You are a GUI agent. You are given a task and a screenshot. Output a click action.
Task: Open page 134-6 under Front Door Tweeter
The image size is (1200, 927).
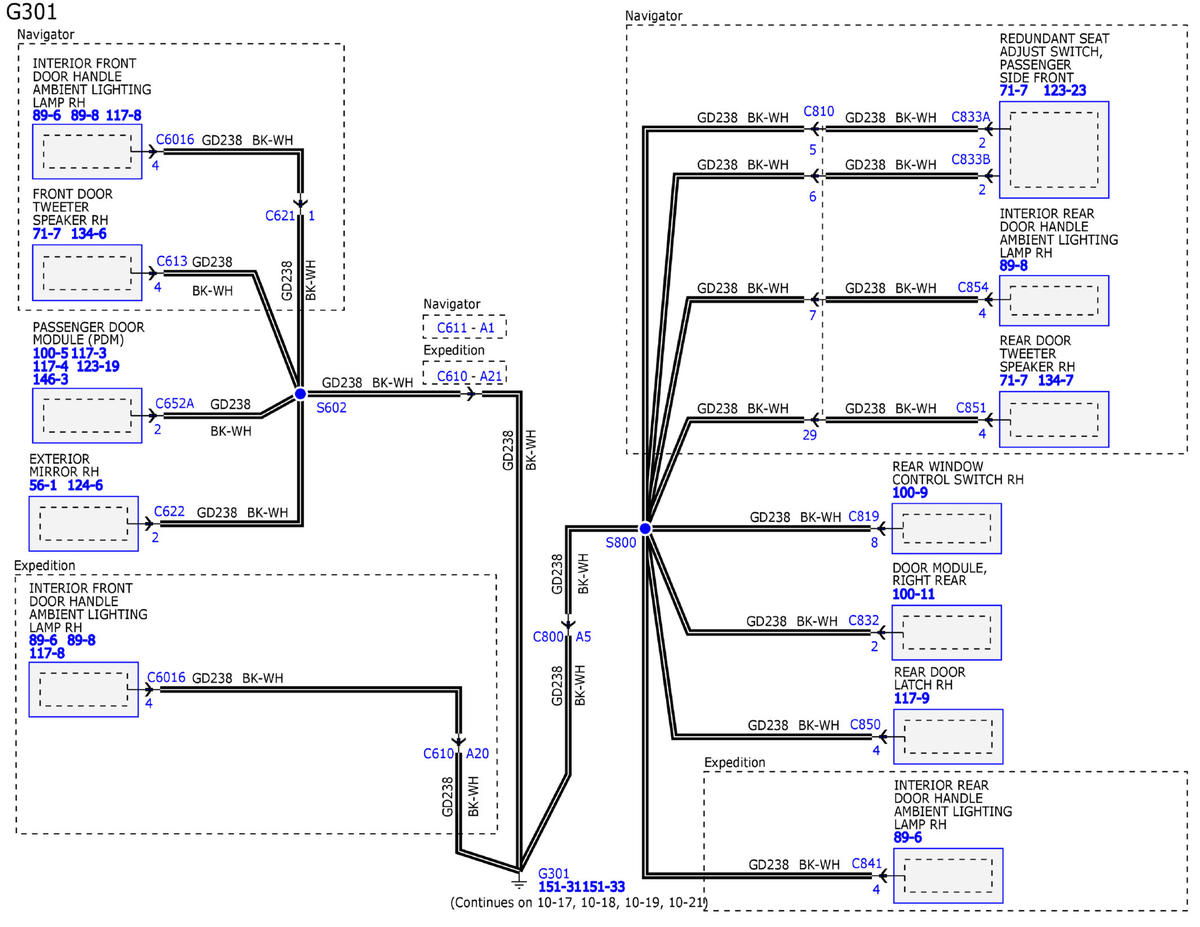coord(89,234)
